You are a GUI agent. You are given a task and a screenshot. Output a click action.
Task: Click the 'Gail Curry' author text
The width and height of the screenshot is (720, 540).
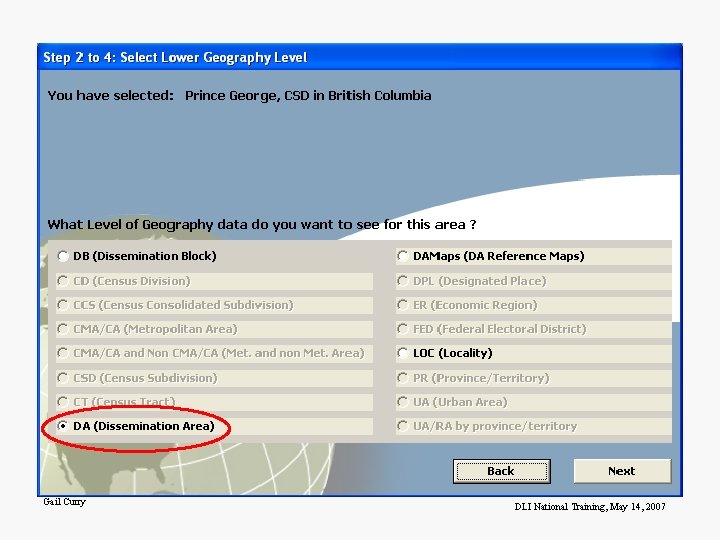tap(64, 502)
